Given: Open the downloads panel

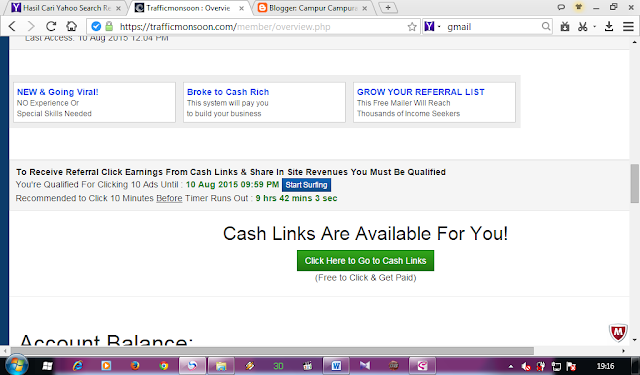Looking at the screenshot, I should click(609, 27).
